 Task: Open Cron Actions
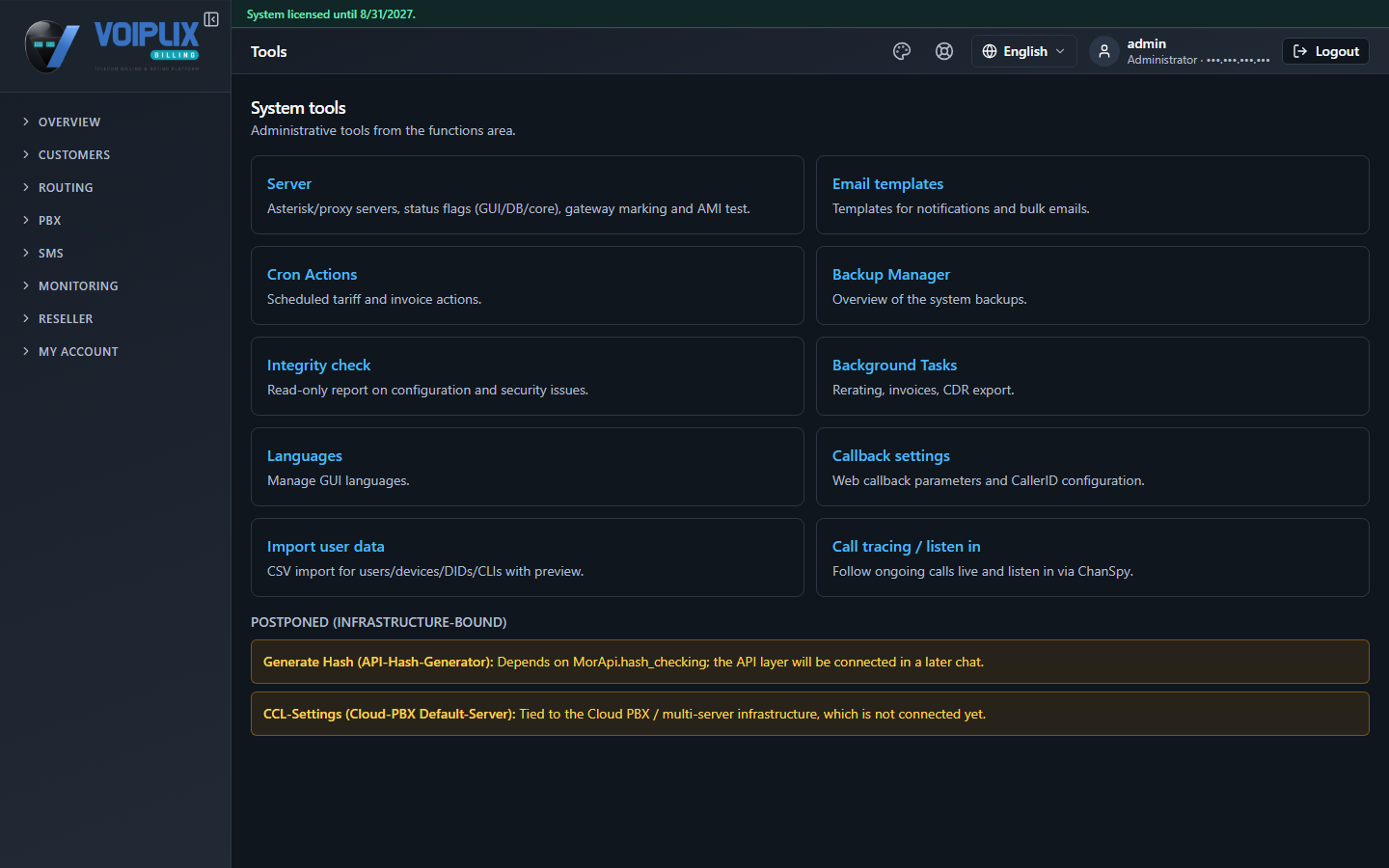pos(528,285)
